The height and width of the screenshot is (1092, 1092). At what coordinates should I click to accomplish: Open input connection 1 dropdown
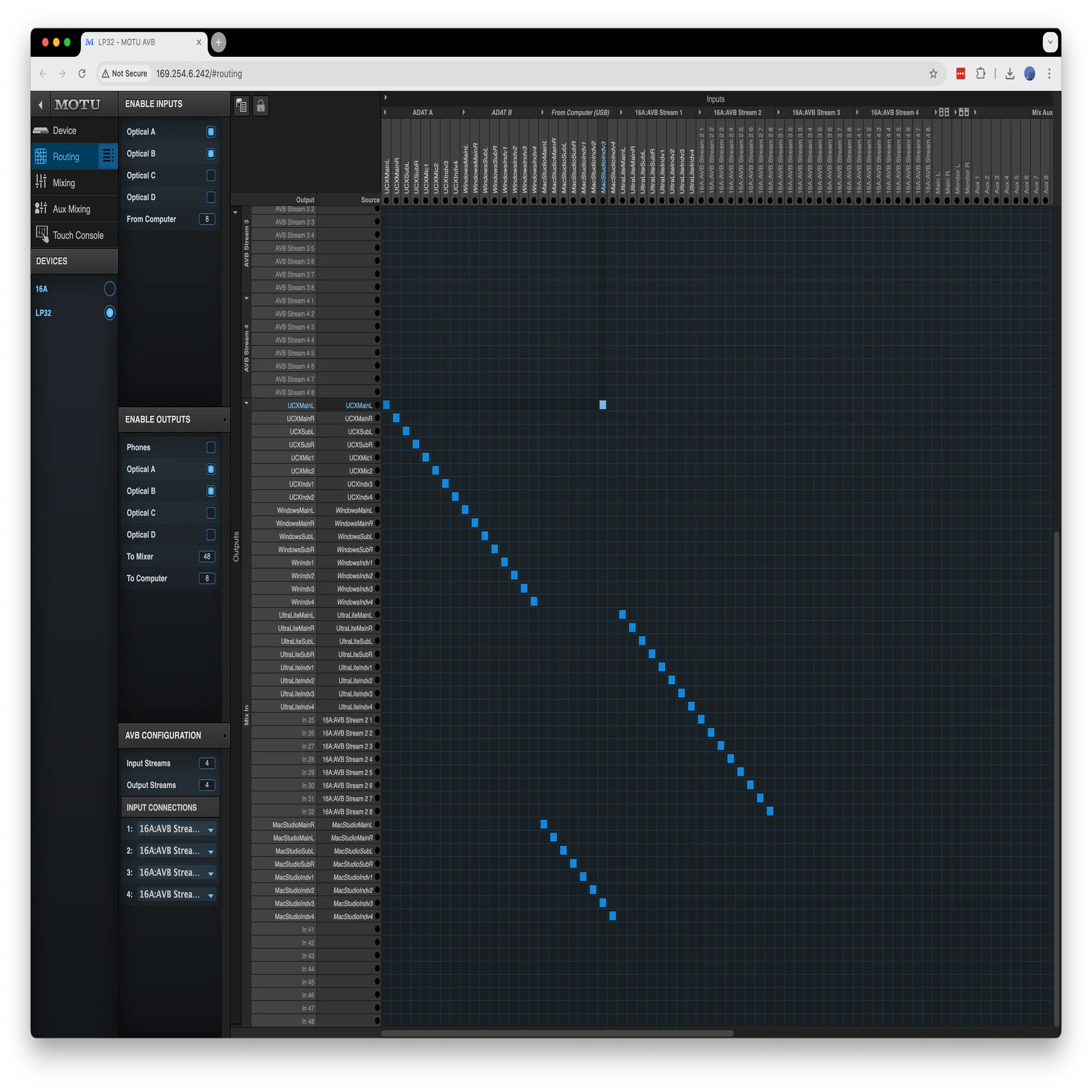click(177, 829)
